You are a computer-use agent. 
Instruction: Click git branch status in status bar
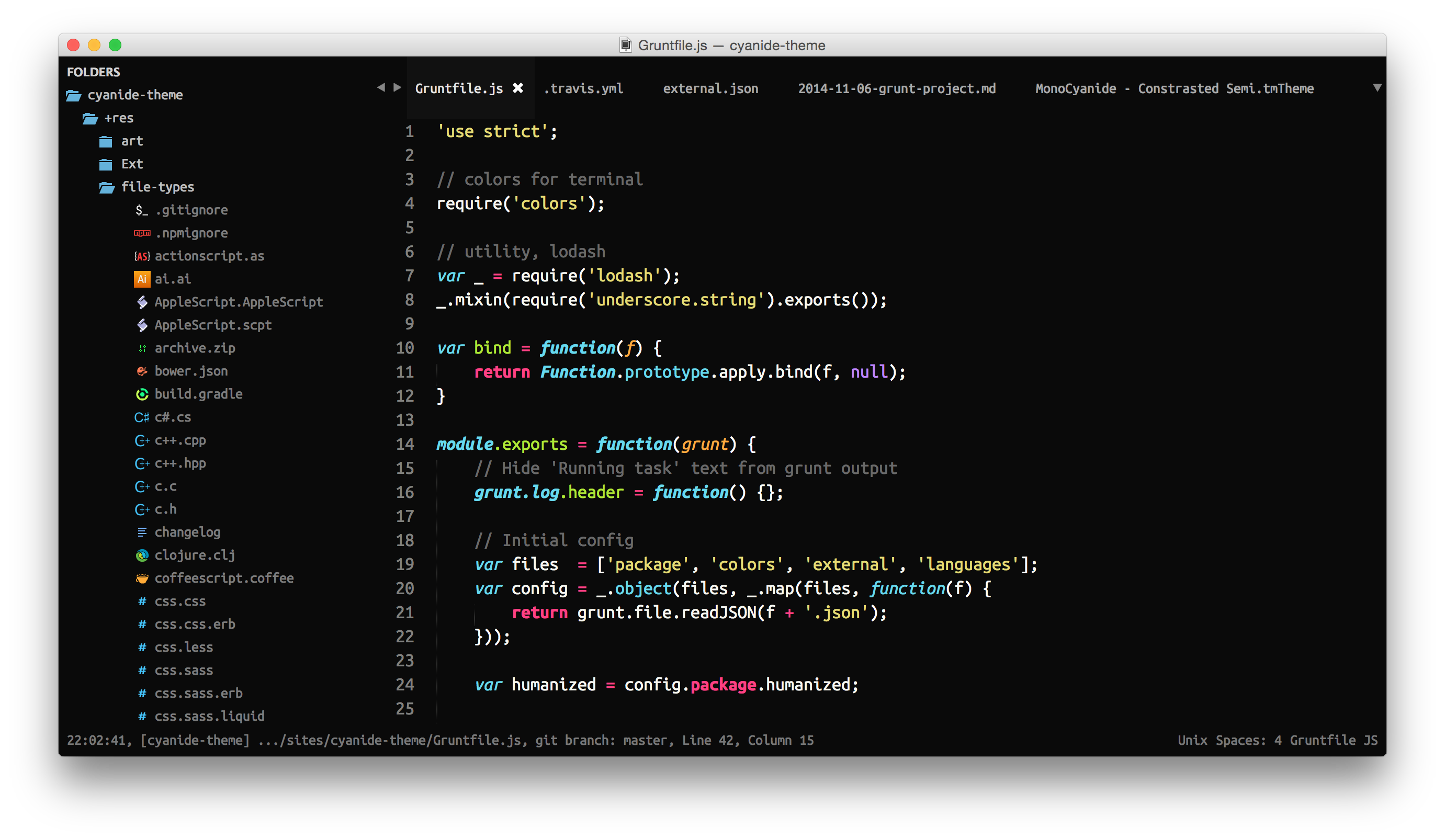coord(634,740)
